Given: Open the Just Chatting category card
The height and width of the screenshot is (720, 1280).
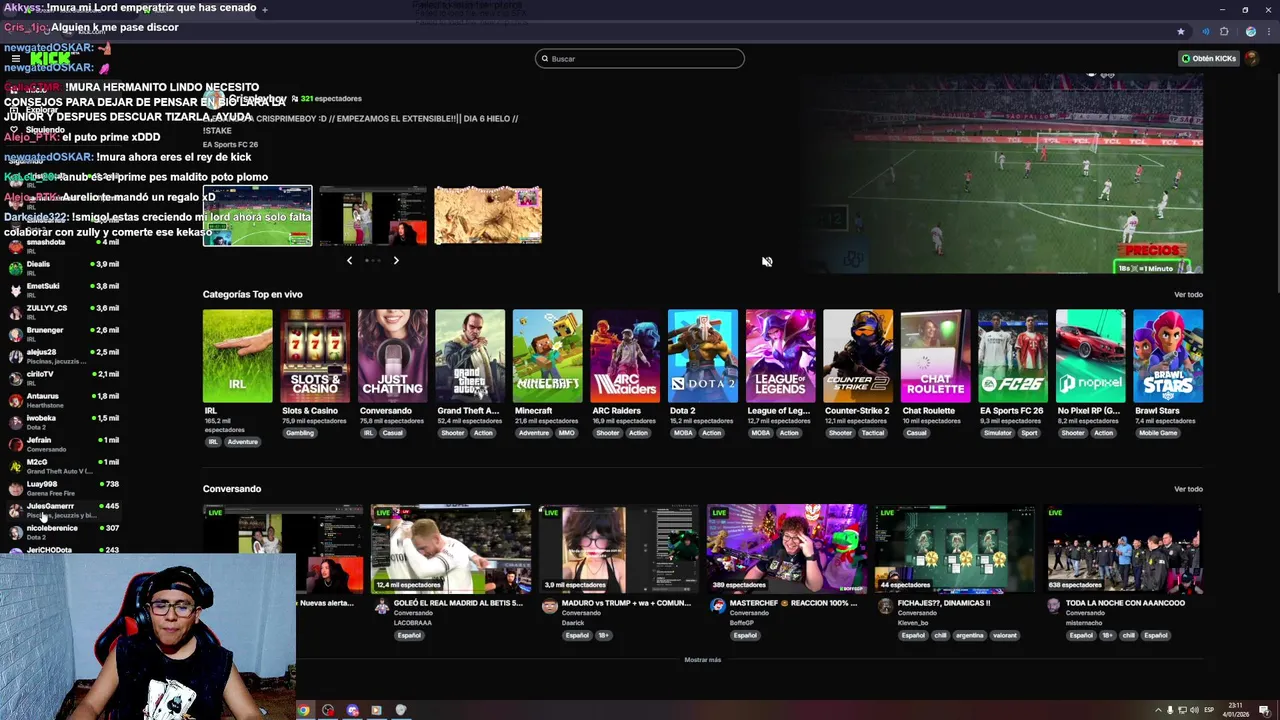Looking at the screenshot, I should tap(392, 356).
